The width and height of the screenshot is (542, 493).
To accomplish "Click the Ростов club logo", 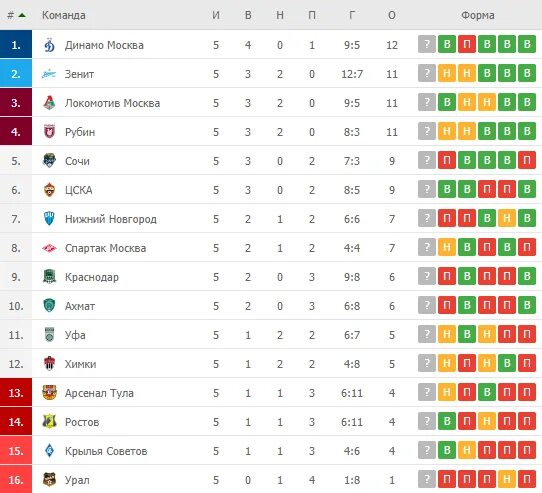I will click(x=49, y=421).
